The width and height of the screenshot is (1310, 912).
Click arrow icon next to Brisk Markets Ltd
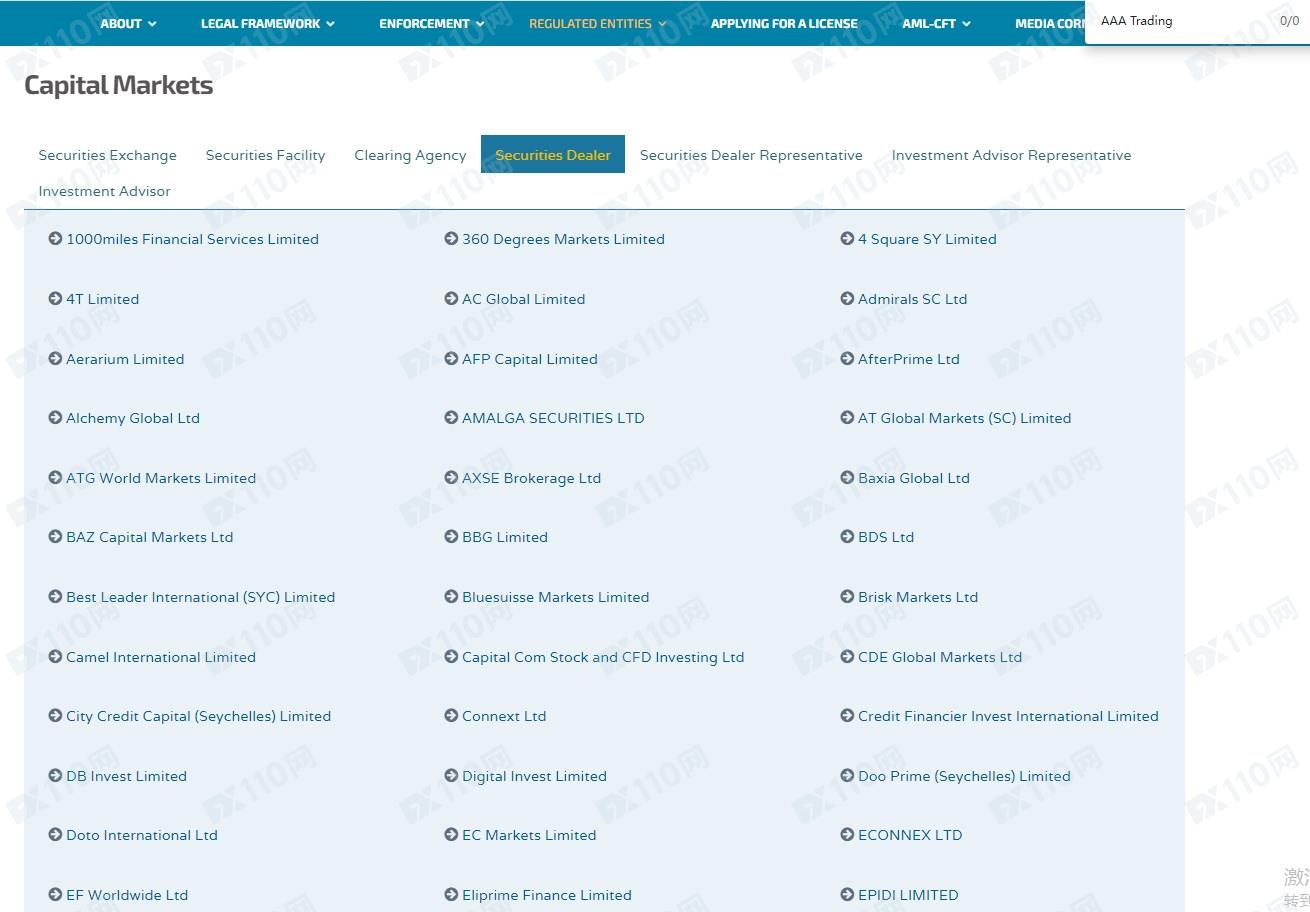click(847, 597)
